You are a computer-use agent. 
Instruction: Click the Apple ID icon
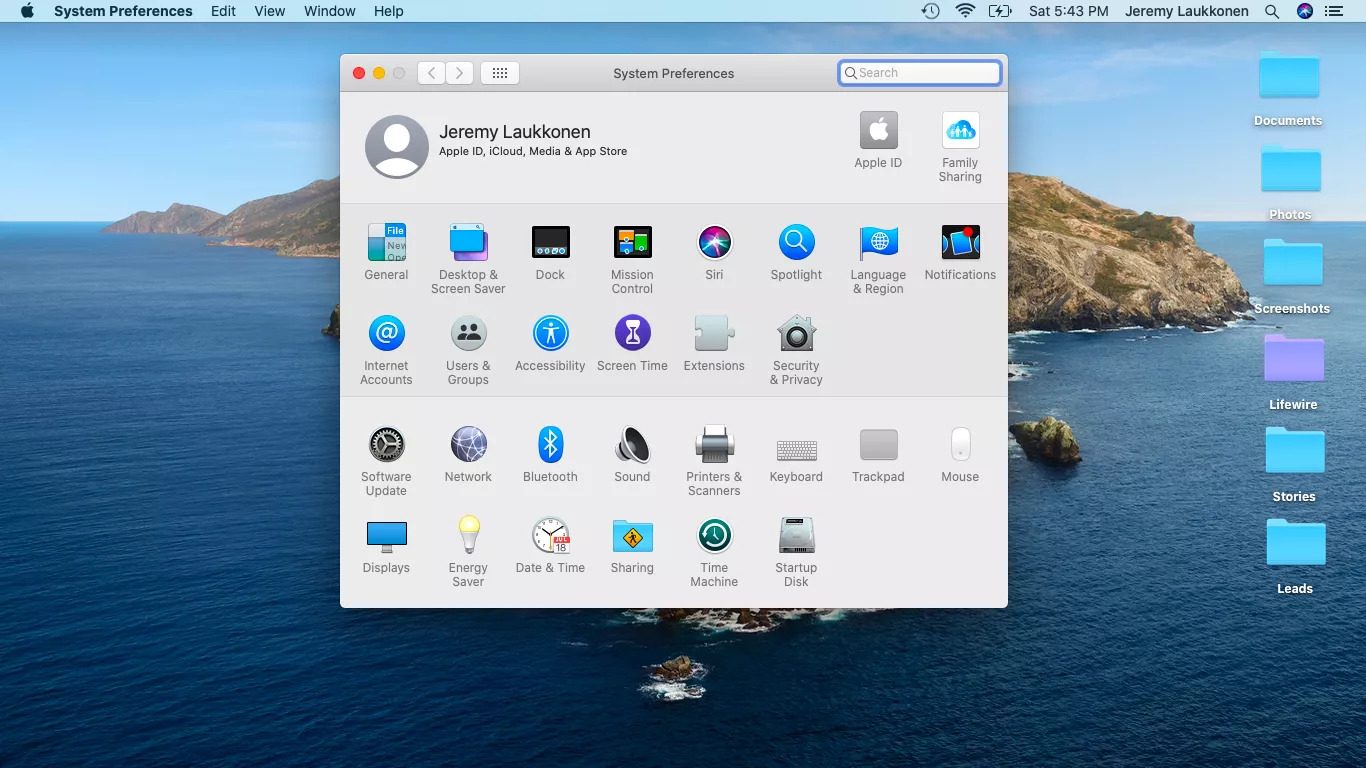pos(878,131)
